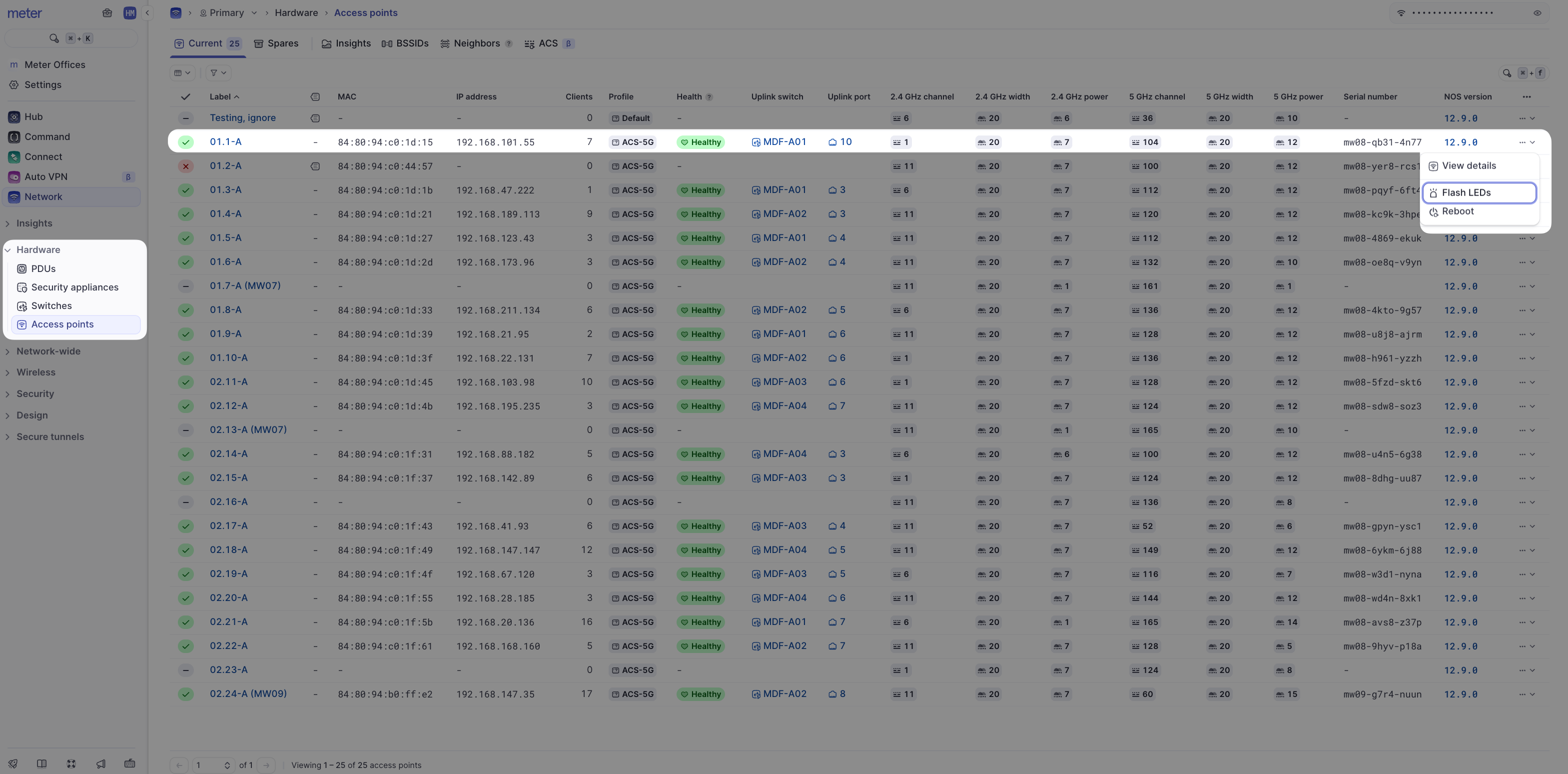Open the Primary network dropdown

pyautogui.click(x=228, y=12)
